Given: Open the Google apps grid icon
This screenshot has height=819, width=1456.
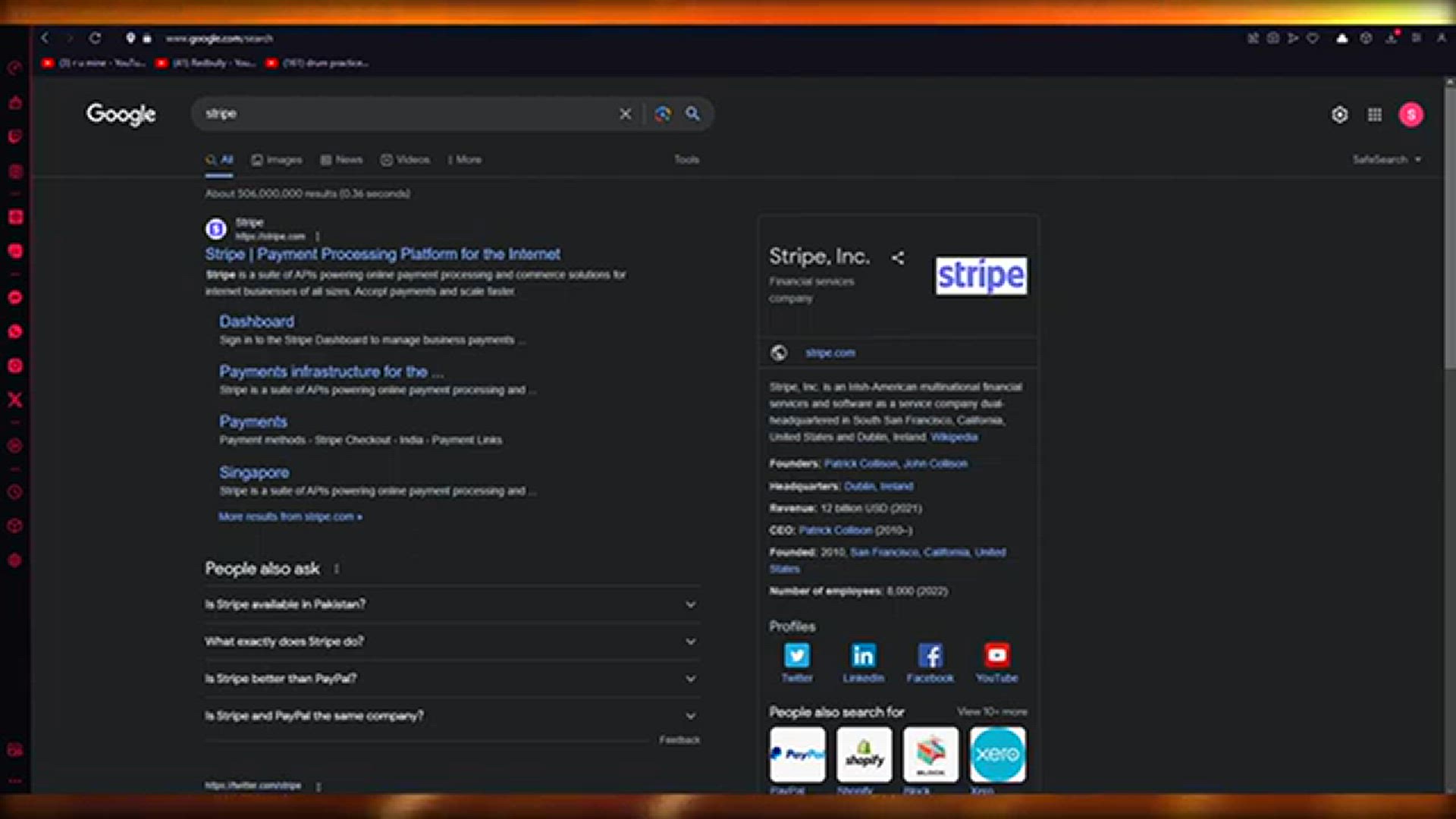Looking at the screenshot, I should coord(1374,115).
